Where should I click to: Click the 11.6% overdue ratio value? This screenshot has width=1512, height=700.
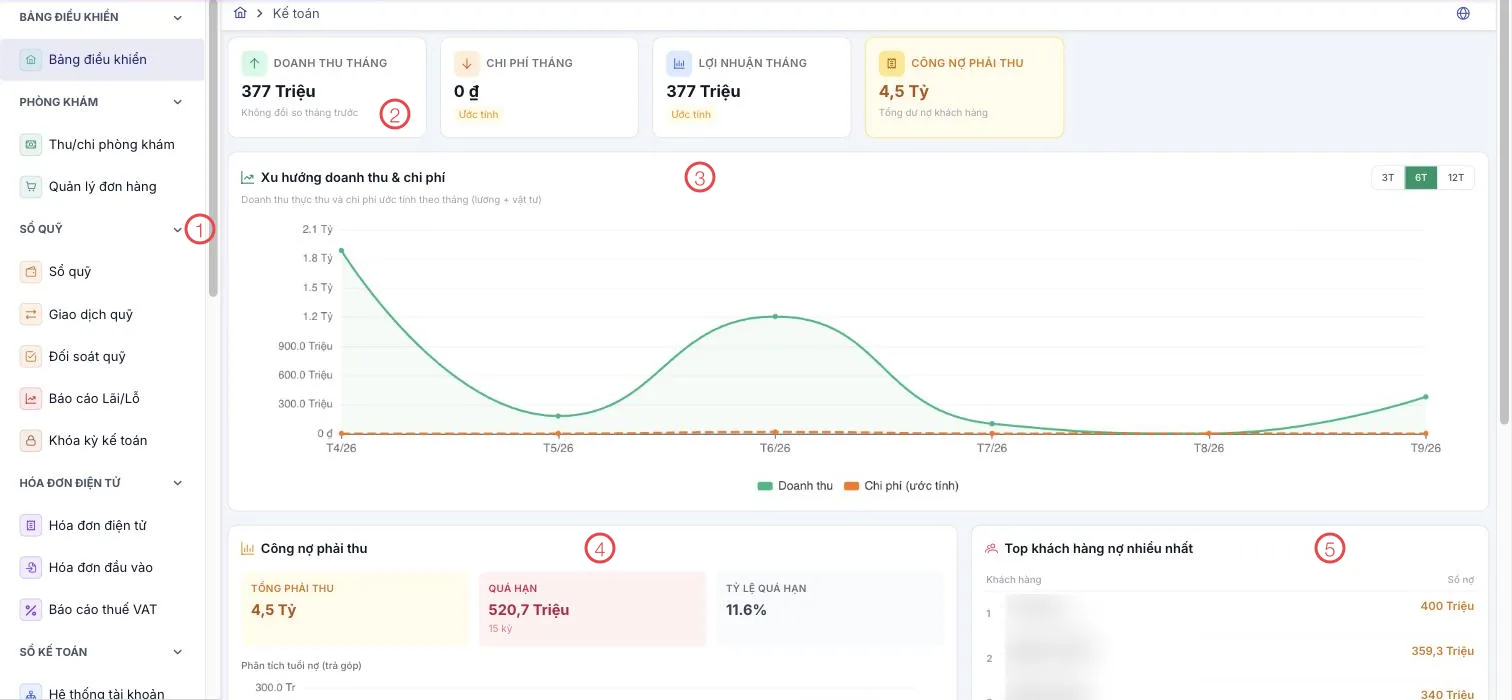point(746,610)
